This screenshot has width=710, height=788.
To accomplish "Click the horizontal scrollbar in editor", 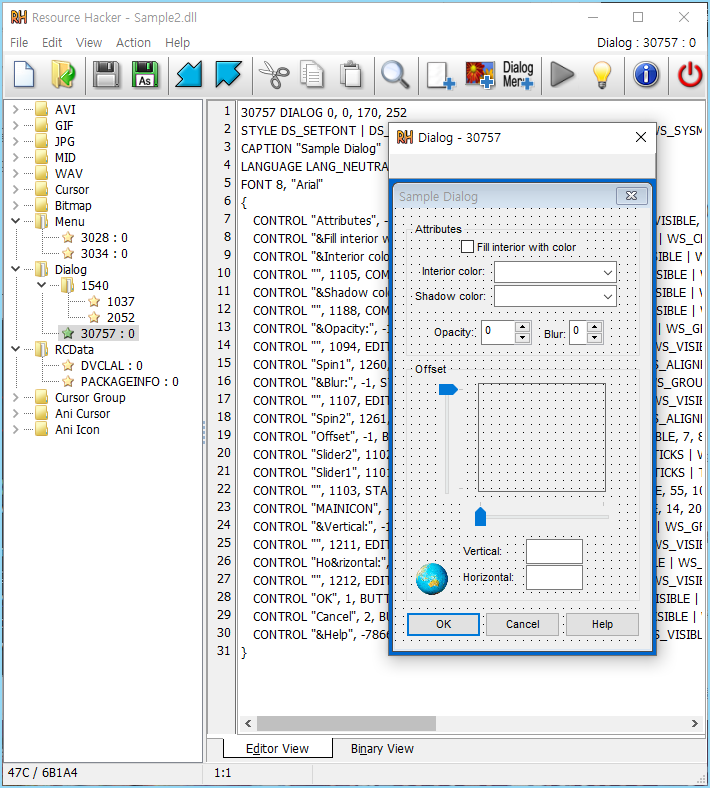I will pos(346,724).
